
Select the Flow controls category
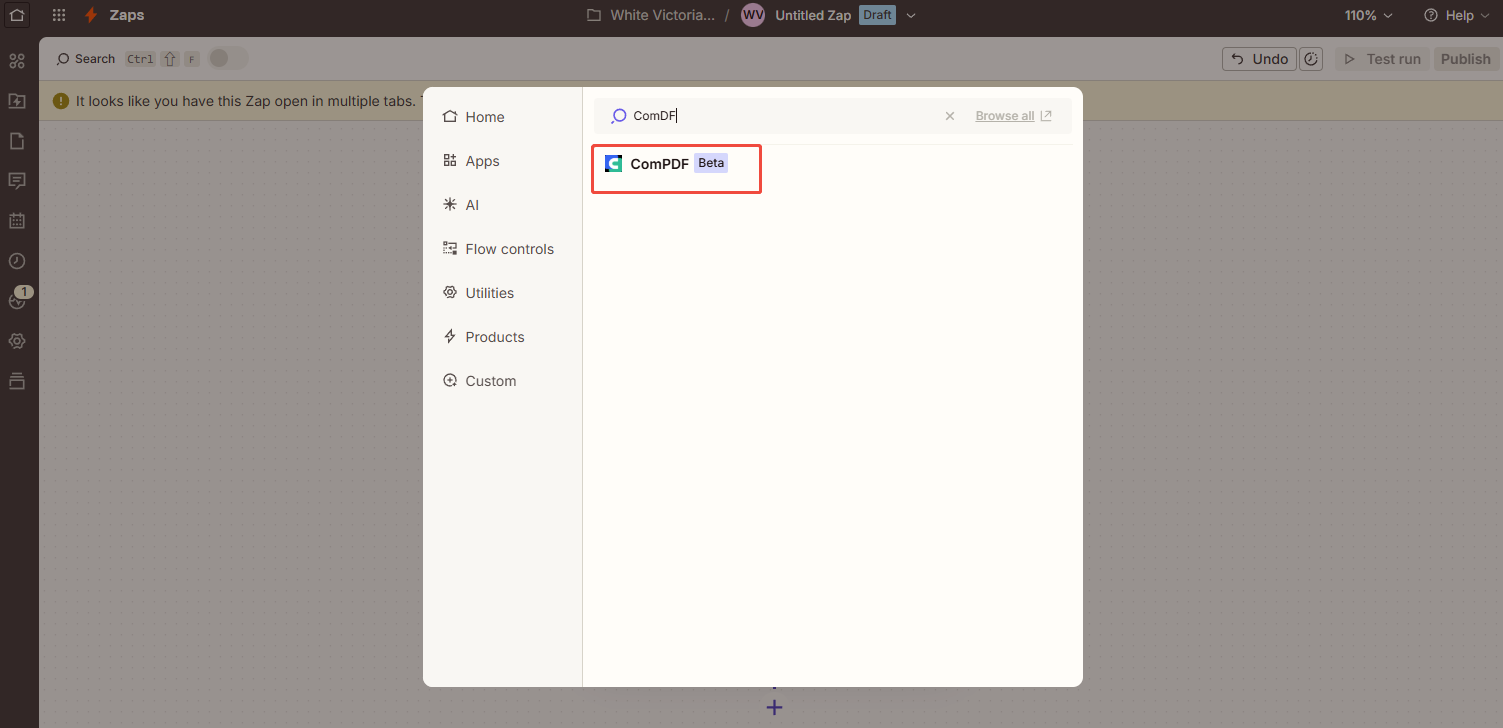pos(509,248)
